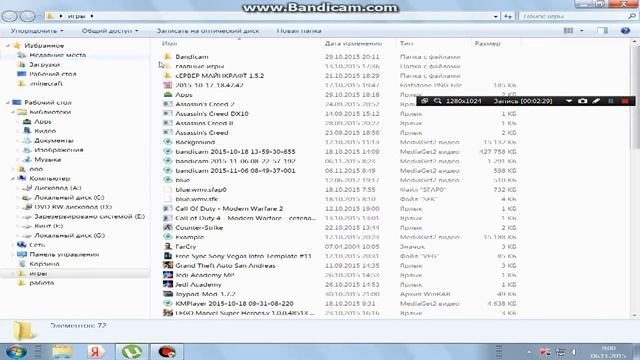The height and width of the screenshot is (360, 640).
Task: Open the Help question mark icon
Action: tap(625, 31)
